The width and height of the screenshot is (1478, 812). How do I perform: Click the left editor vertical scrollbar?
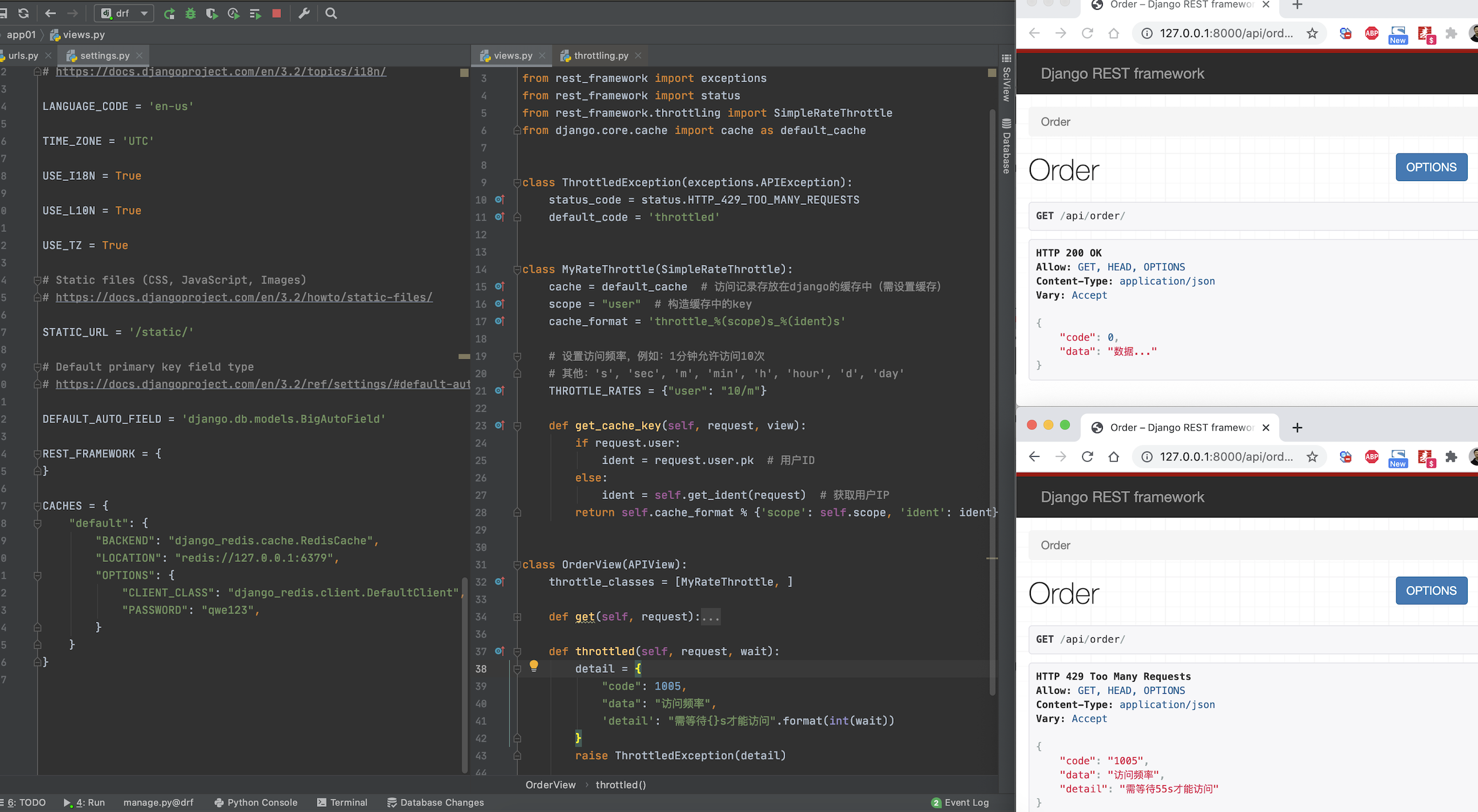[465, 674]
